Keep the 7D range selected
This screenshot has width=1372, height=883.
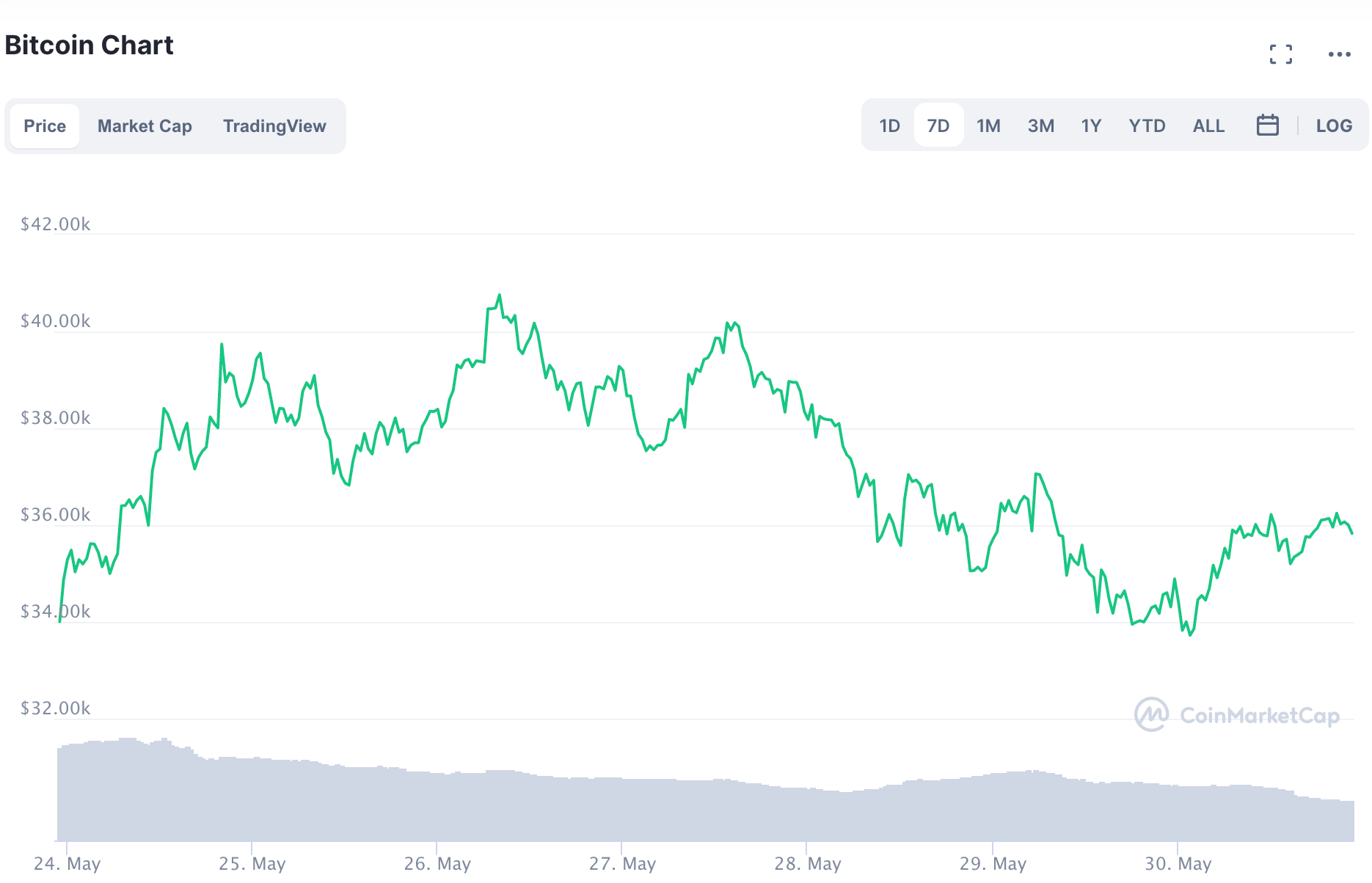coord(938,125)
